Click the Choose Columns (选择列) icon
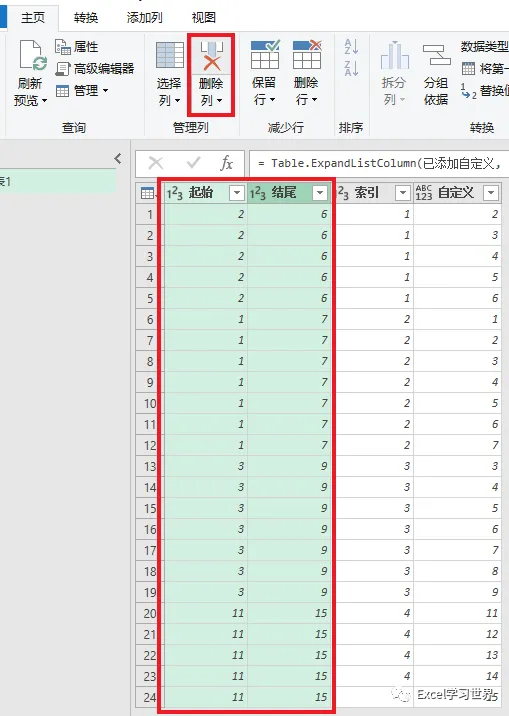 tap(169, 55)
